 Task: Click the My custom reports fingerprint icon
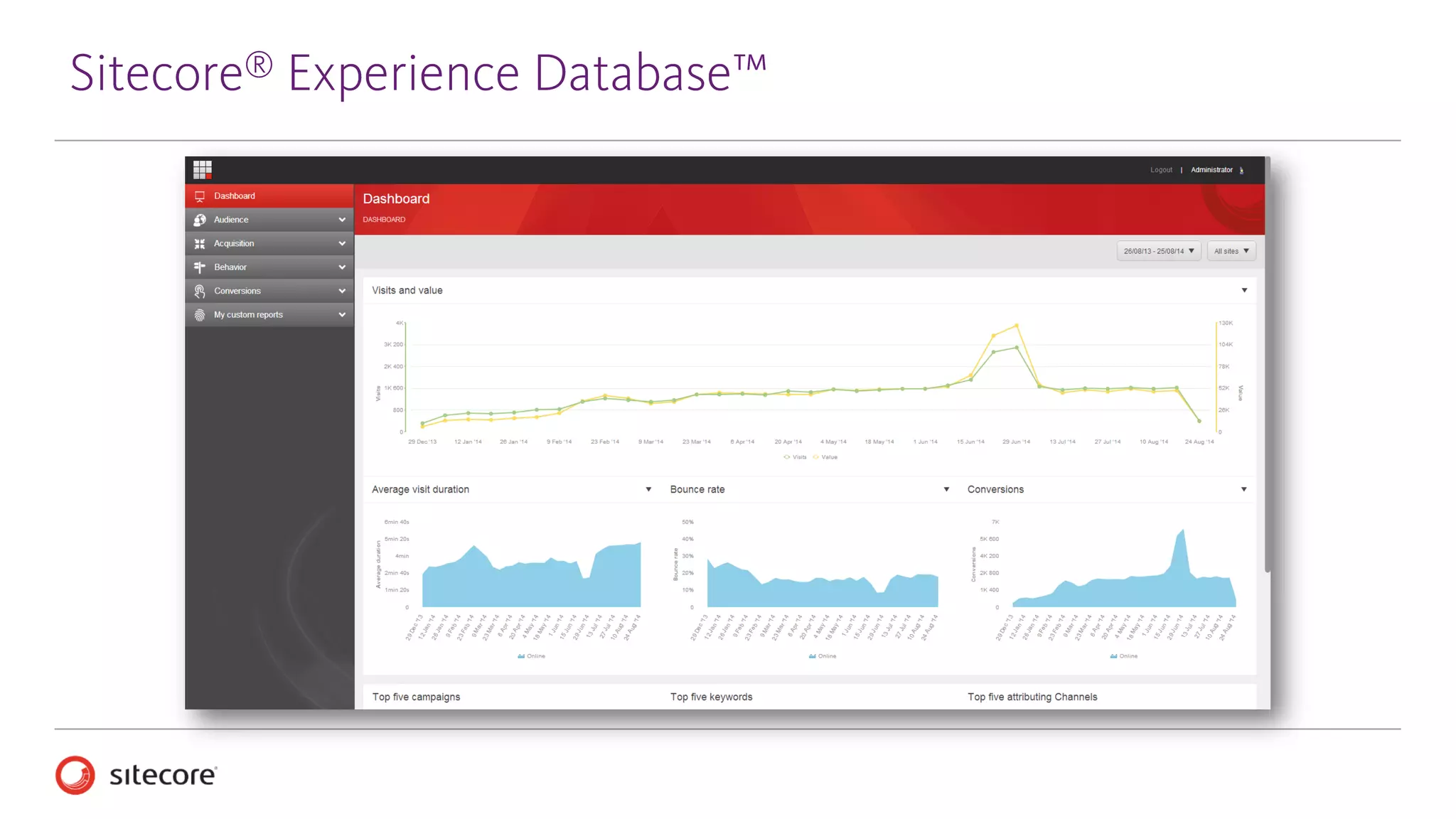[x=200, y=315]
